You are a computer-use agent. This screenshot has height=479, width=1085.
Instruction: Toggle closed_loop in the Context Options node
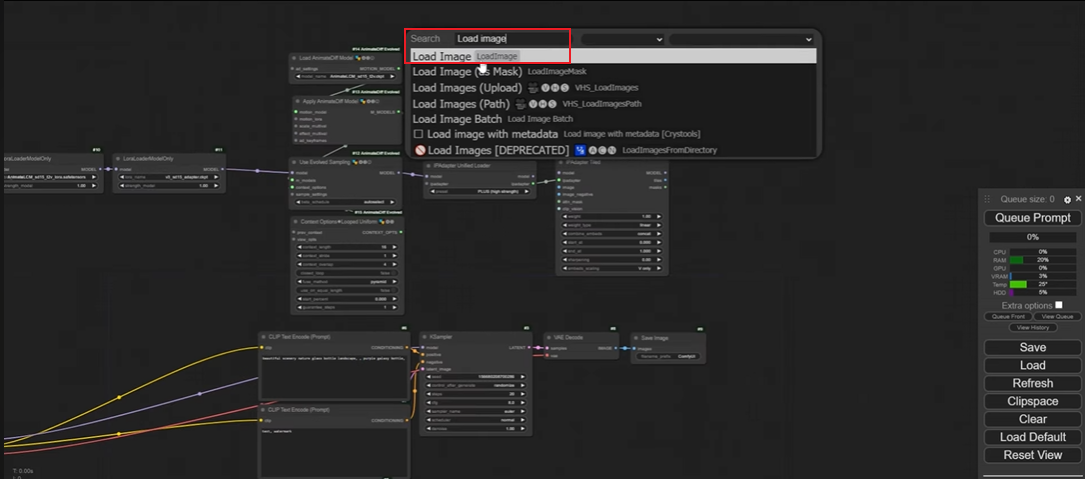[x=347, y=273]
